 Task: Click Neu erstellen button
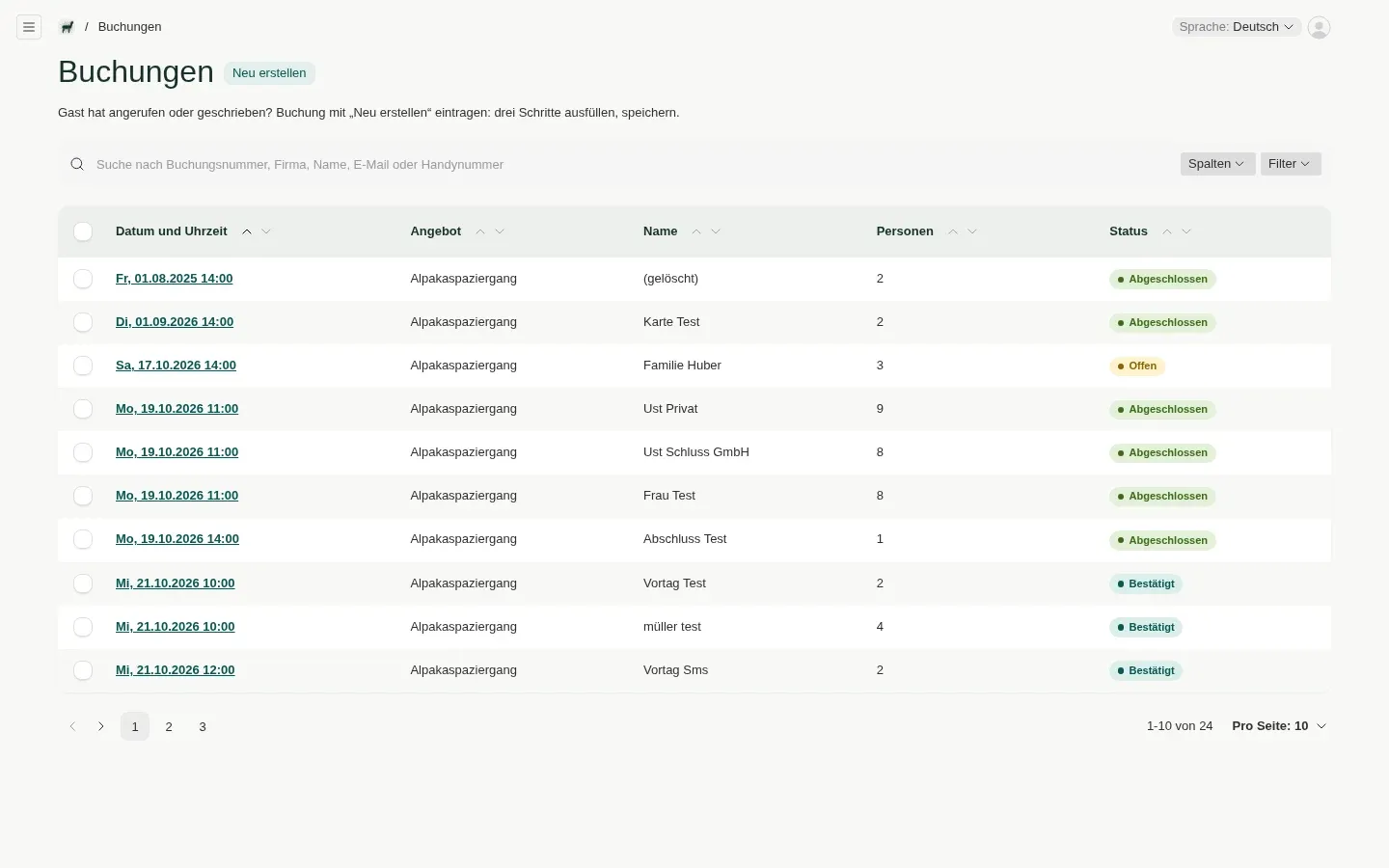tap(269, 73)
